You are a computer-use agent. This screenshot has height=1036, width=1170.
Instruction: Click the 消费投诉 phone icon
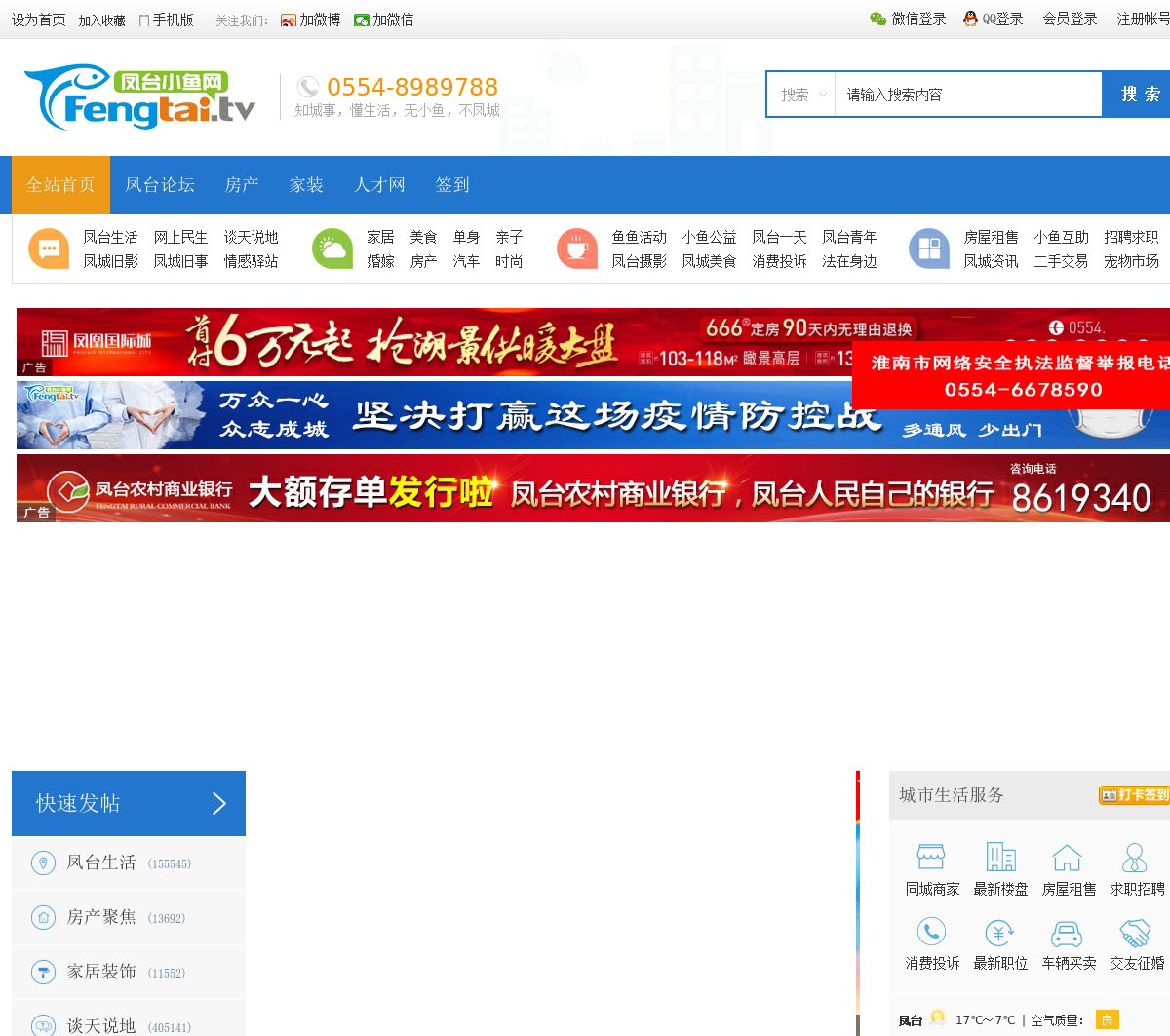coord(931,932)
